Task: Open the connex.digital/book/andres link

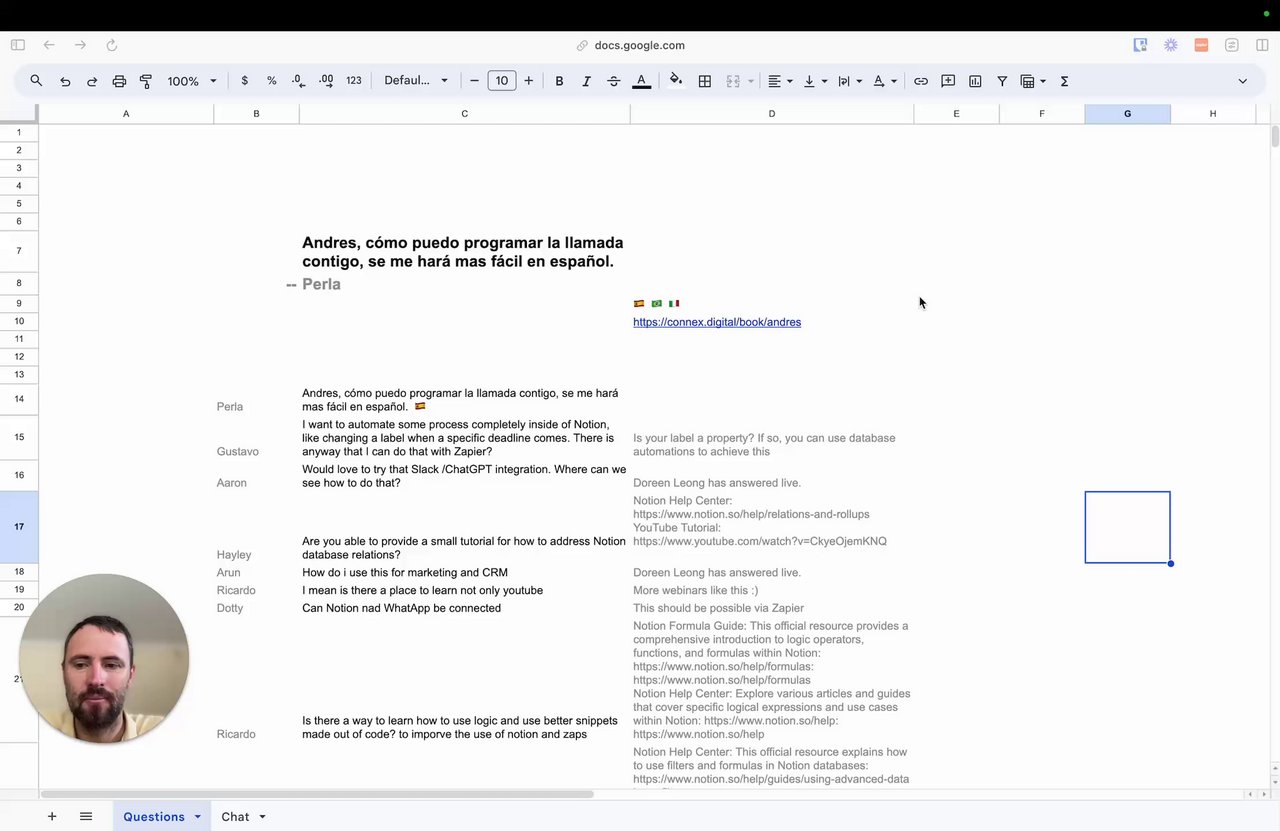Action: coord(717,322)
